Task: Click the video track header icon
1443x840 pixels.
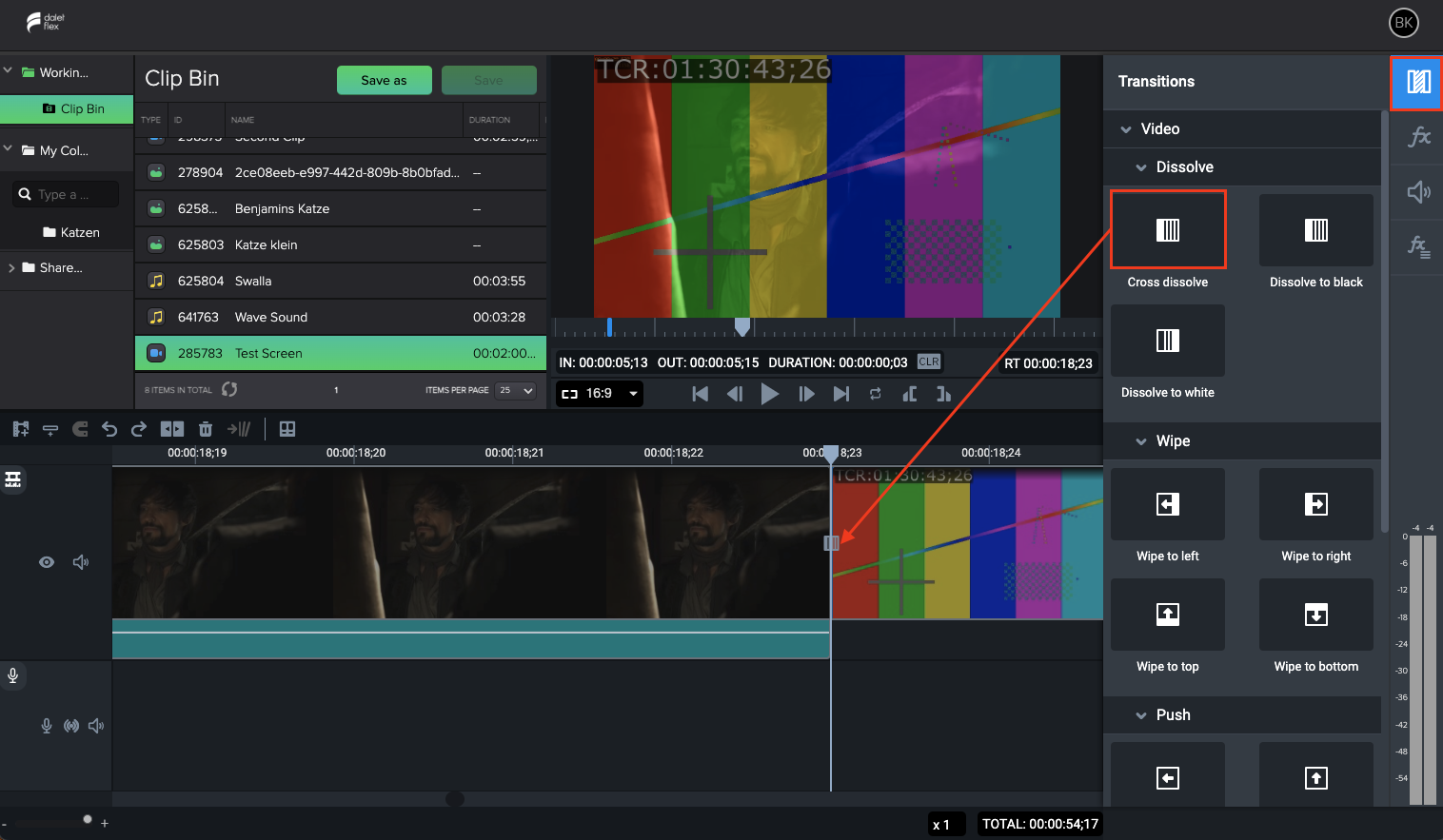Action: click(13, 479)
